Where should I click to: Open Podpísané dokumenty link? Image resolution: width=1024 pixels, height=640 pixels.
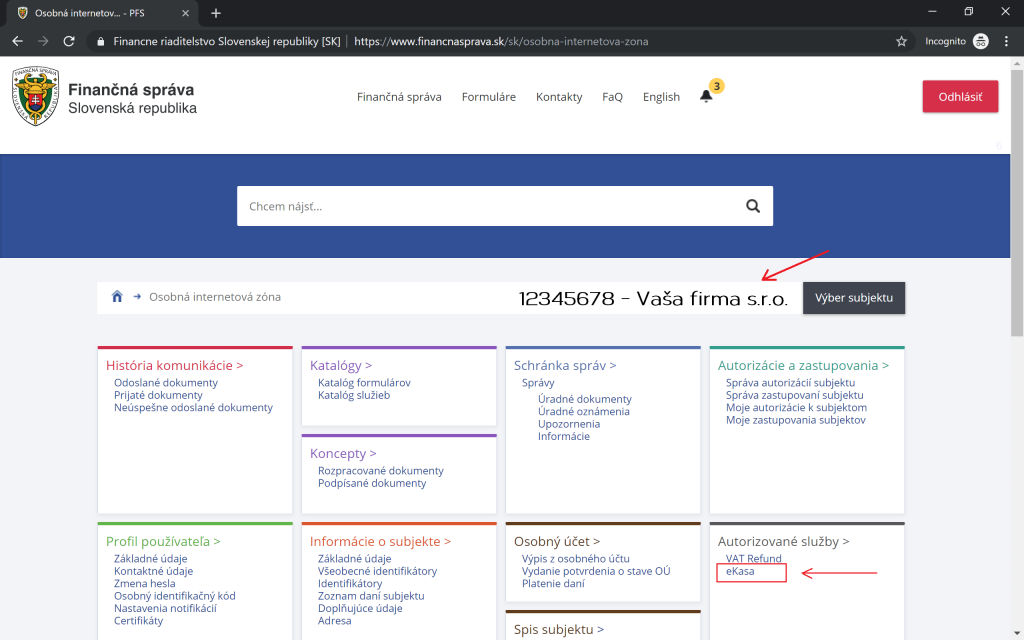pyautogui.click(x=372, y=483)
